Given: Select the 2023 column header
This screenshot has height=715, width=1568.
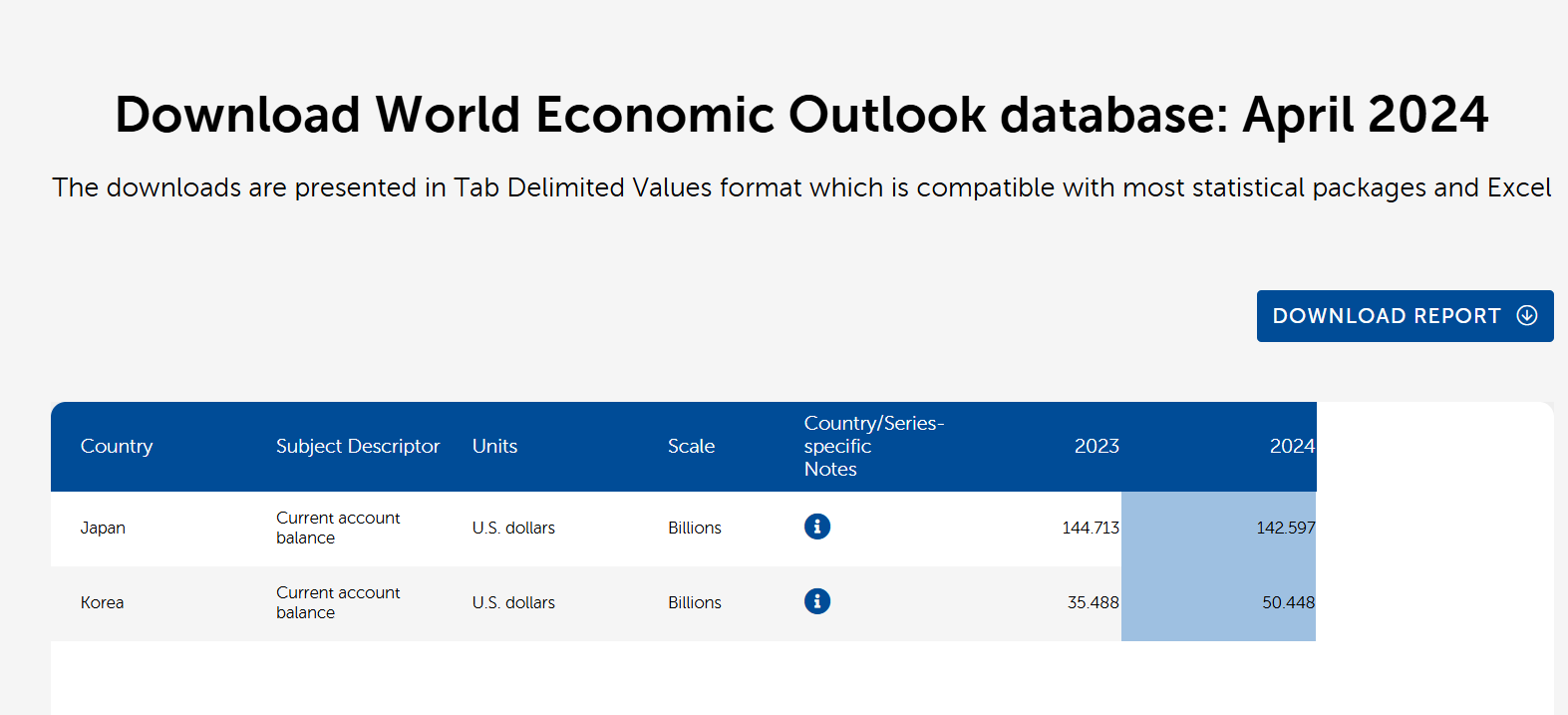Looking at the screenshot, I should (1097, 447).
